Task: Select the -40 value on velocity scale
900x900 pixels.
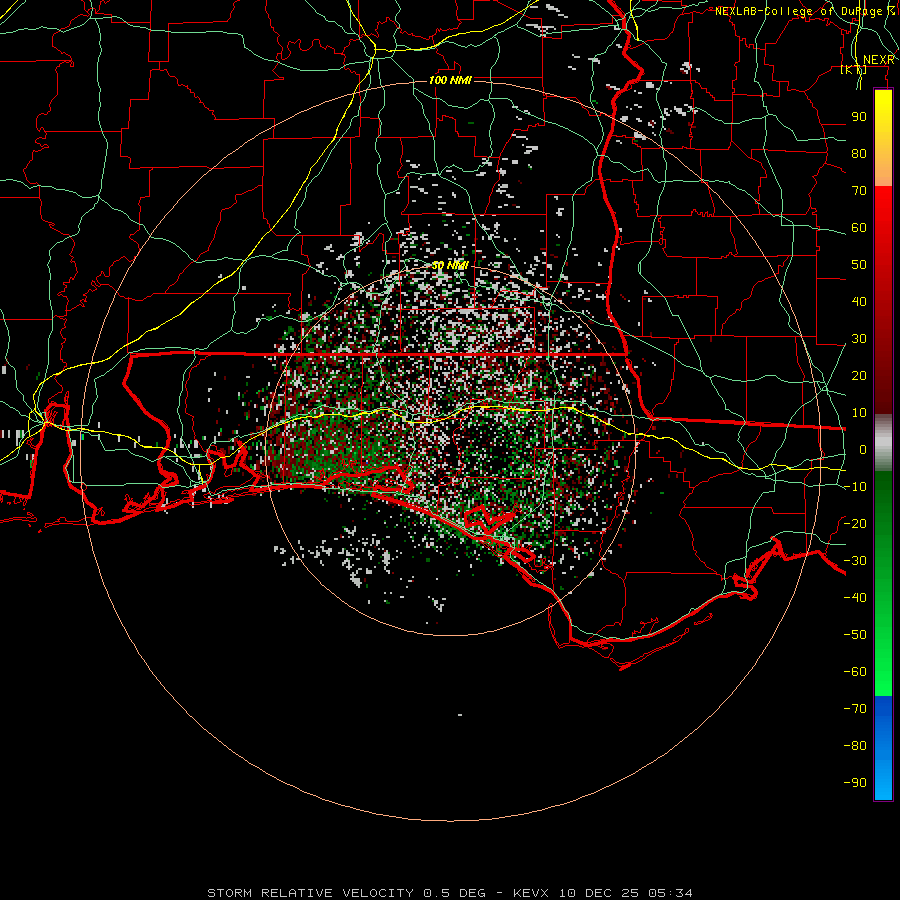Action: (855, 598)
